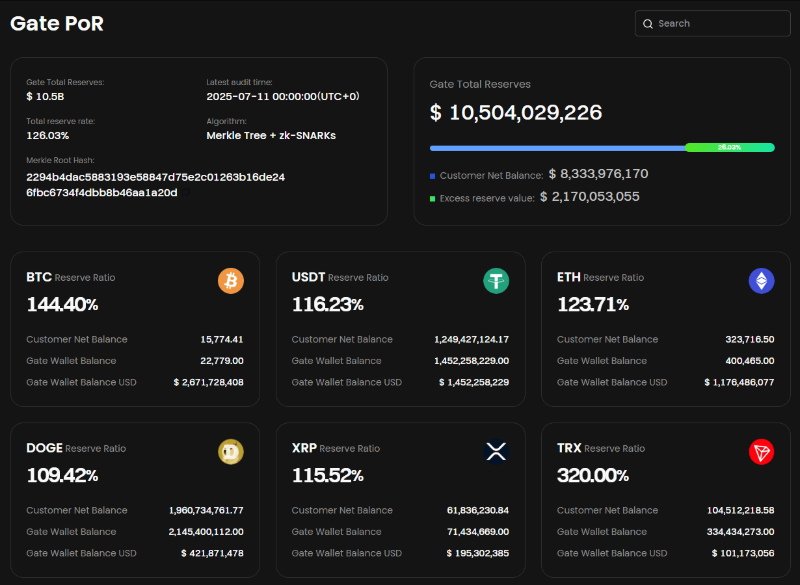Click the XRP Reserve Ratio heading
The width and height of the screenshot is (800, 585).
click(x=336, y=448)
